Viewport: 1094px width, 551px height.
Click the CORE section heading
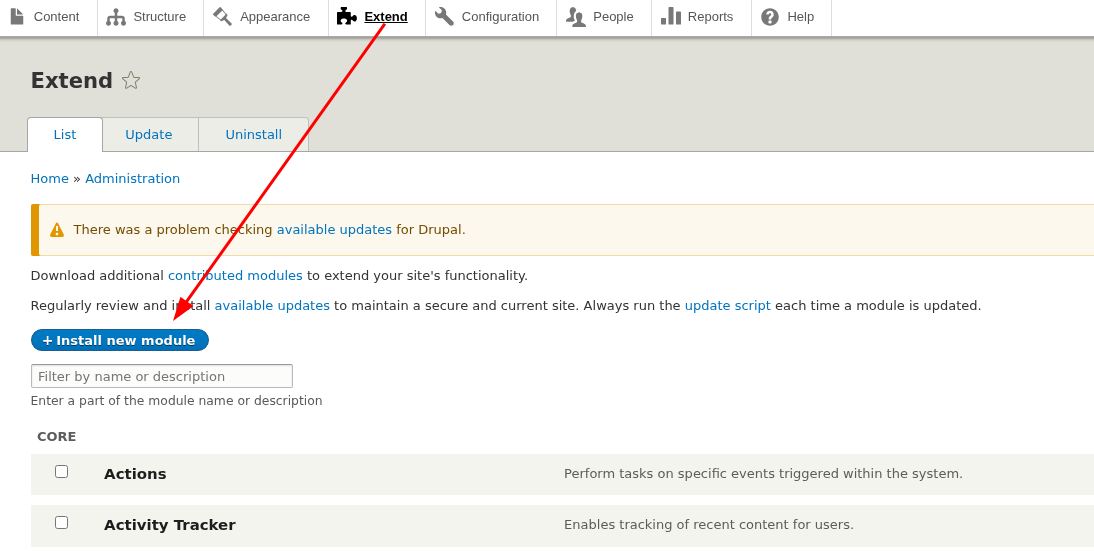click(x=57, y=437)
